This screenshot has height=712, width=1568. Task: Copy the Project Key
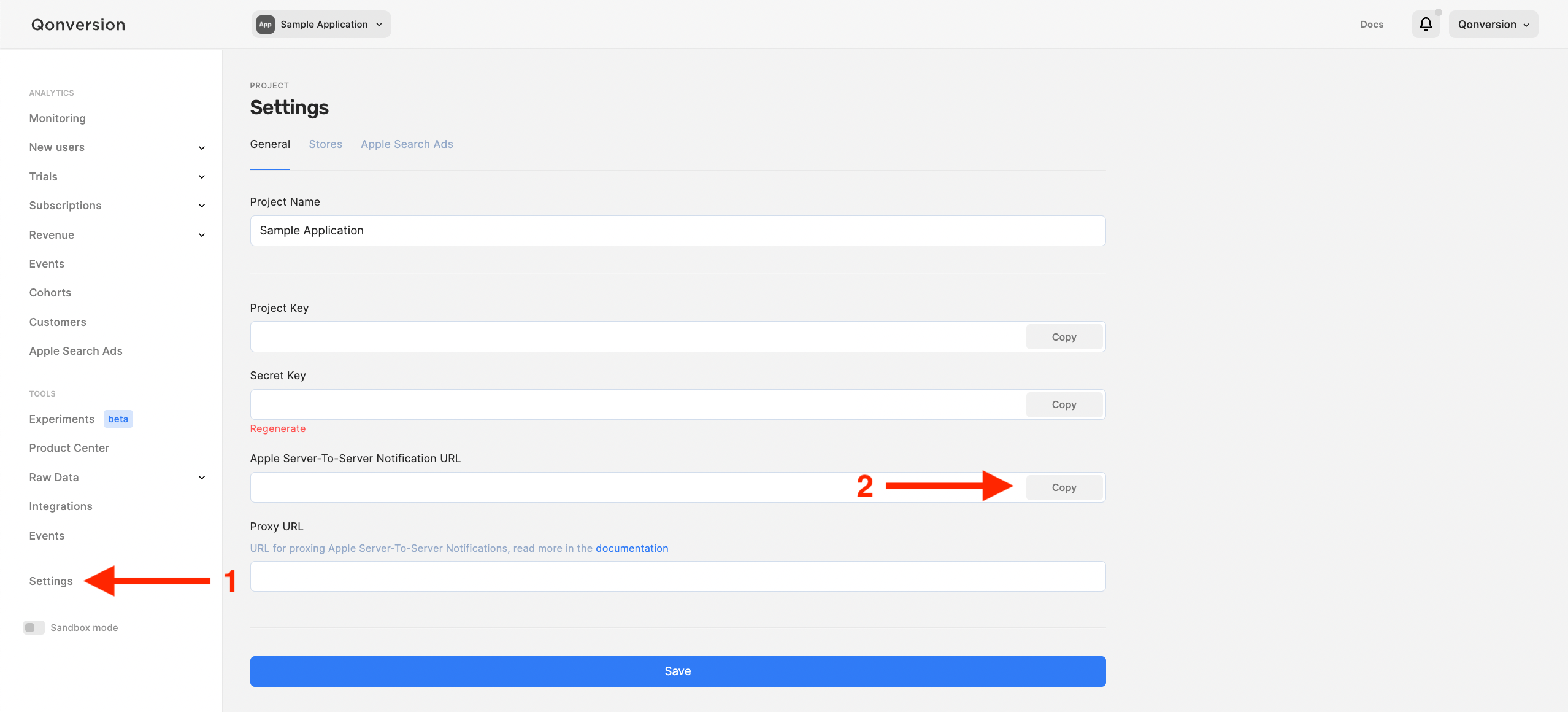[x=1064, y=337]
